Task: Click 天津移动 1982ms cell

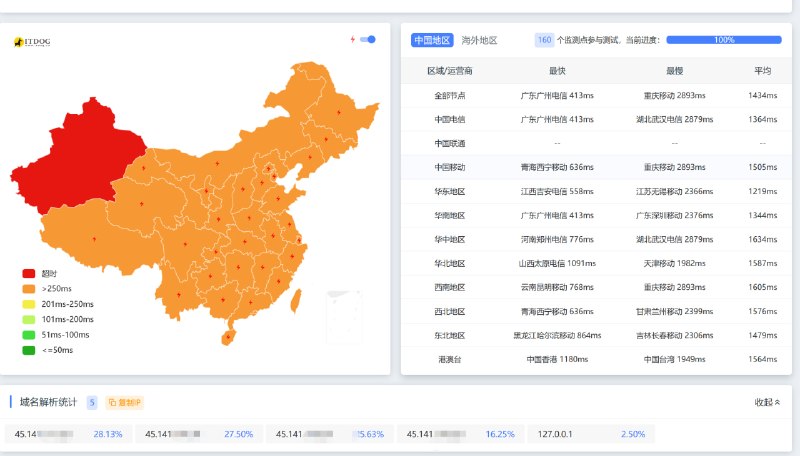Action: [x=674, y=263]
